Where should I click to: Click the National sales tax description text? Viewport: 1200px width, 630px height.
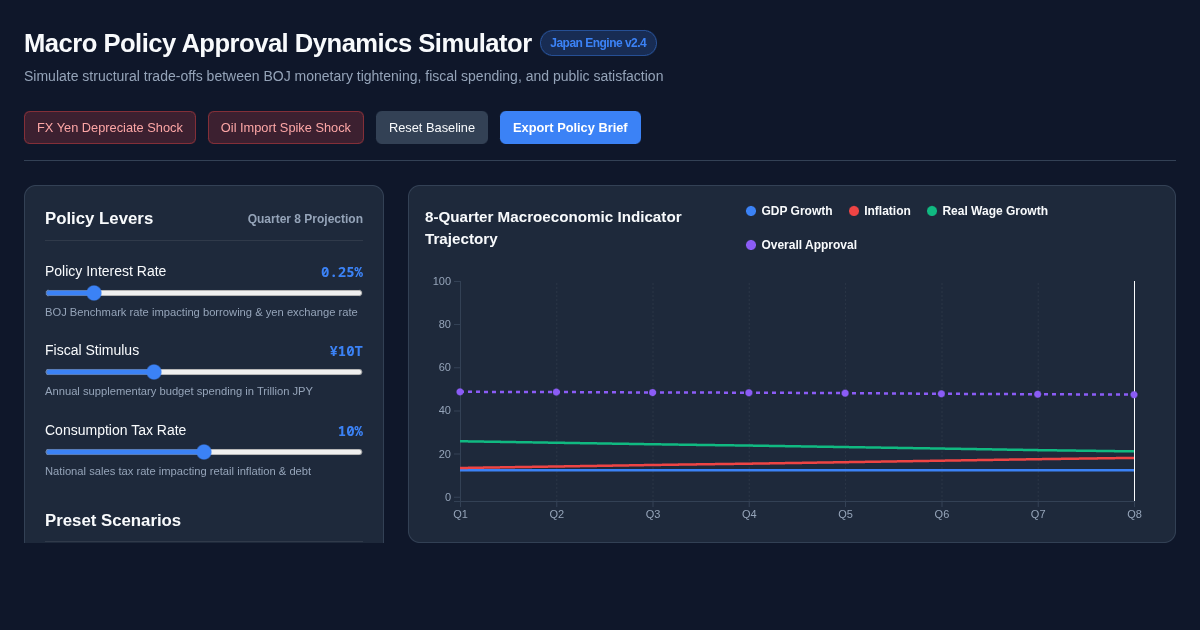pyautogui.click(x=178, y=471)
